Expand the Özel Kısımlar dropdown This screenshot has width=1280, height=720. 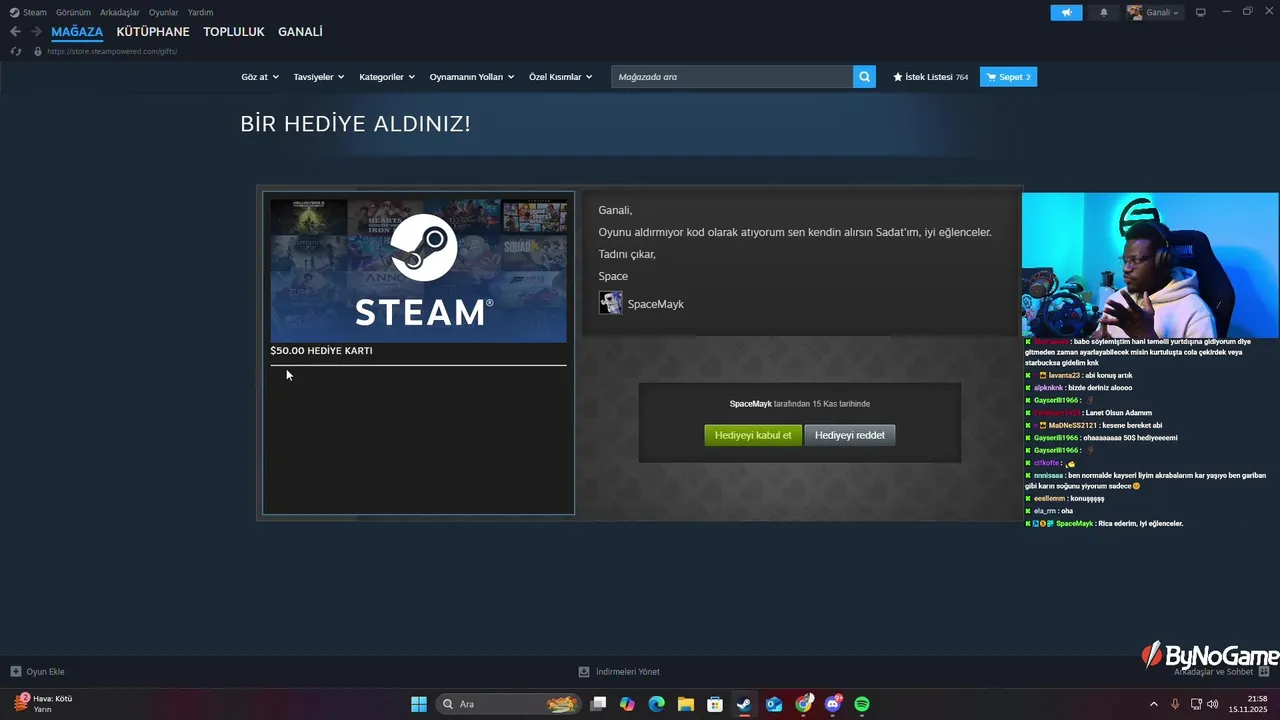click(x=561, y=77)
